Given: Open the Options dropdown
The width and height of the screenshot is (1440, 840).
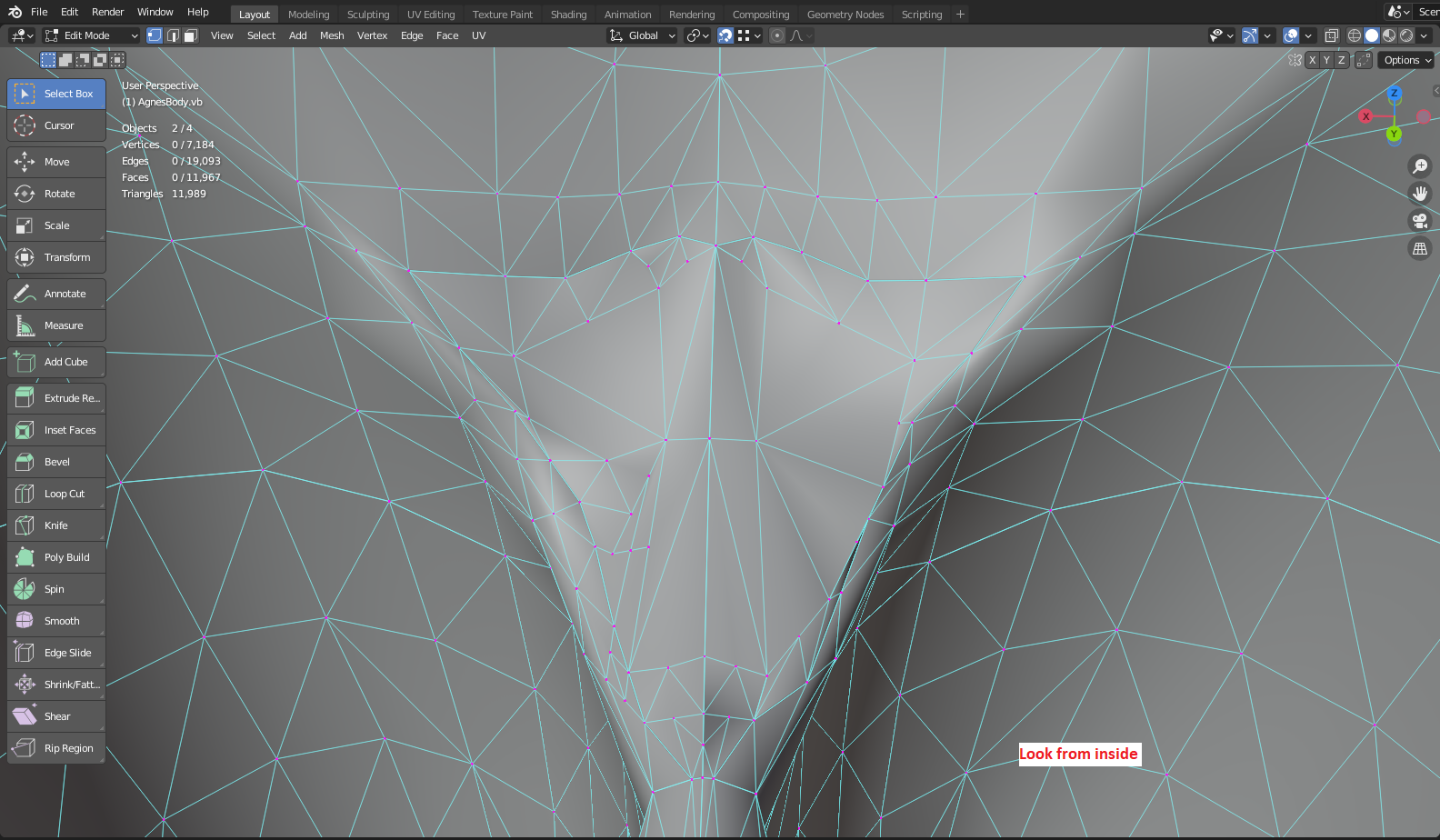Looking at the screenshot, I should (x=1407, y=60).
